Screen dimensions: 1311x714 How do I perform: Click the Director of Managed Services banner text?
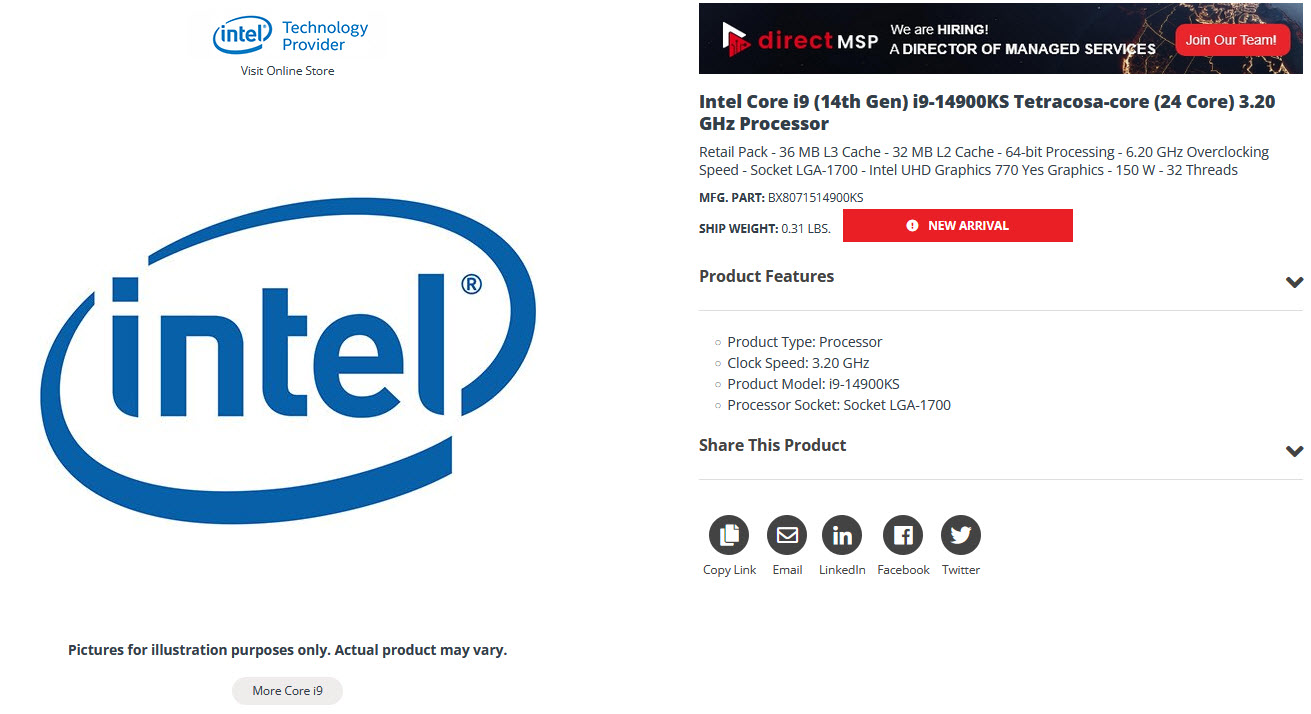pos(1022,49)
